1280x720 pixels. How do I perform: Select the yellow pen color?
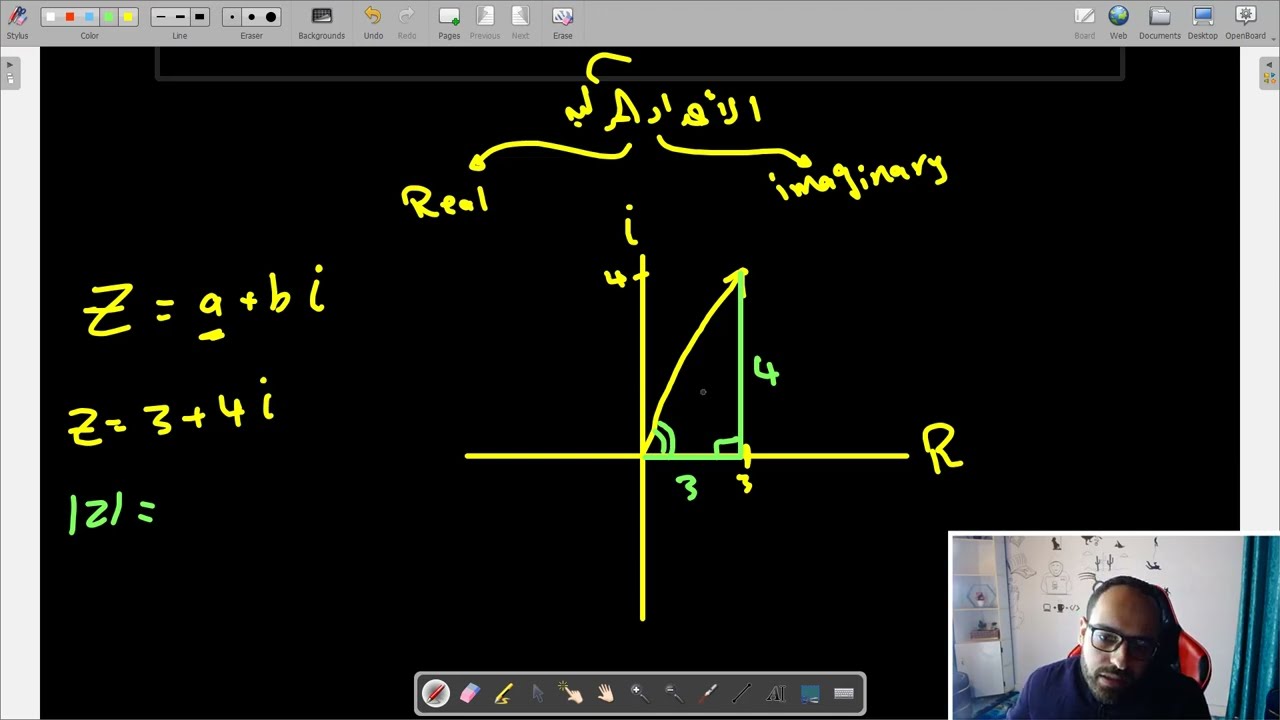[x=128, y=17]
